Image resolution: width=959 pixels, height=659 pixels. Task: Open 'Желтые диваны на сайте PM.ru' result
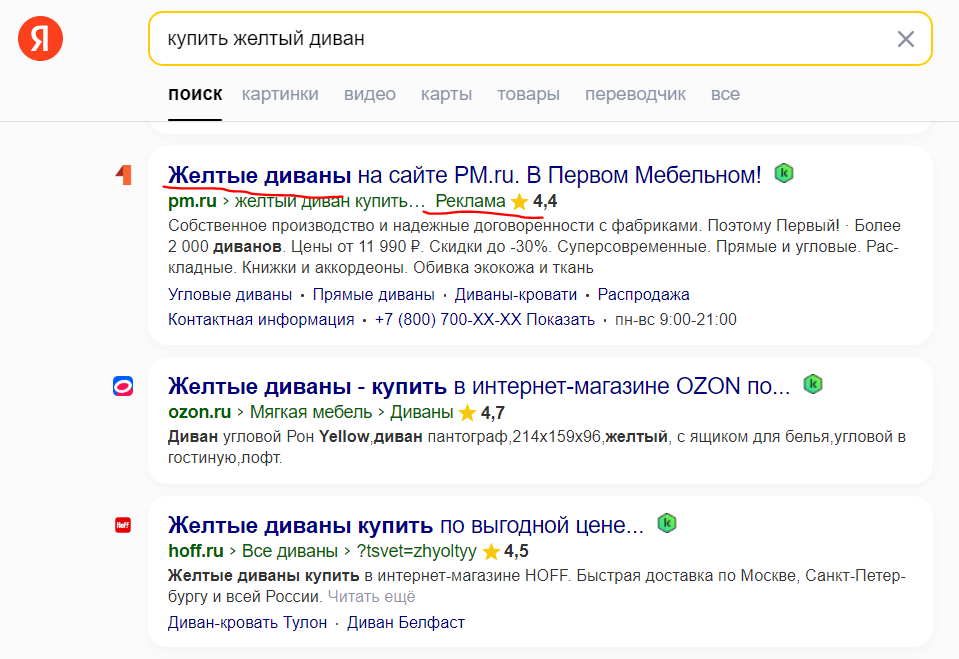[x=465, y=175]
